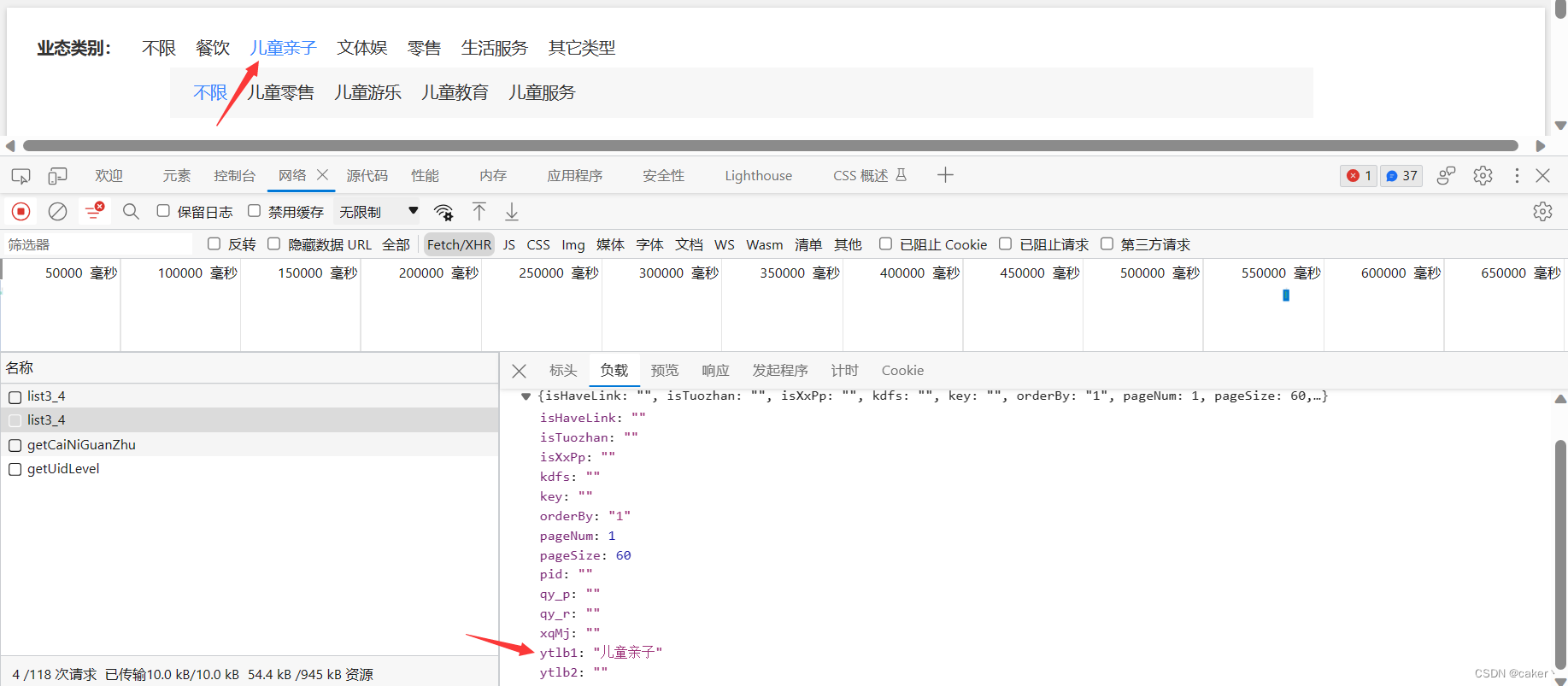Open network search magnifier

click(x=131, y=211)
